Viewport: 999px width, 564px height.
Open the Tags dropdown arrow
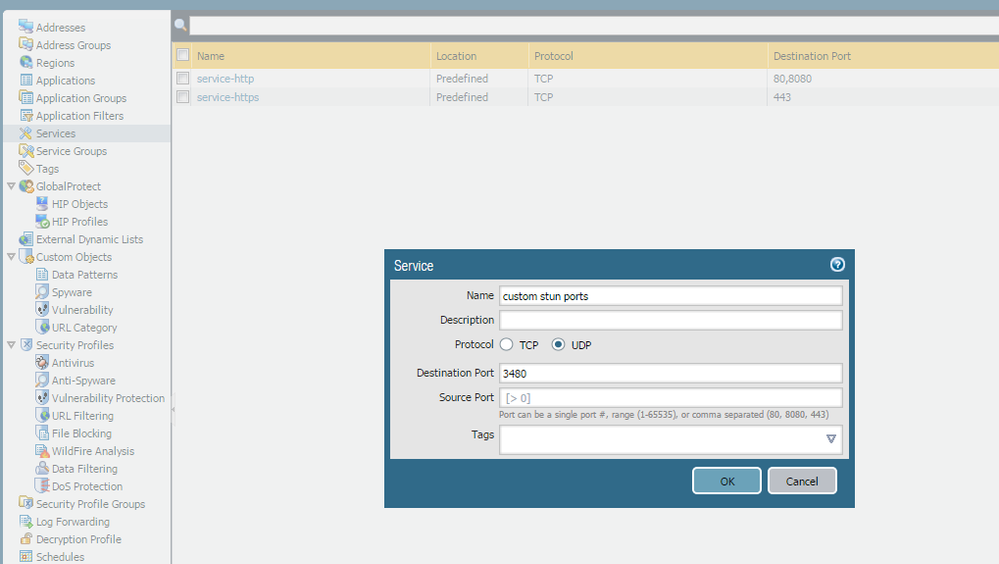(831, 439)
